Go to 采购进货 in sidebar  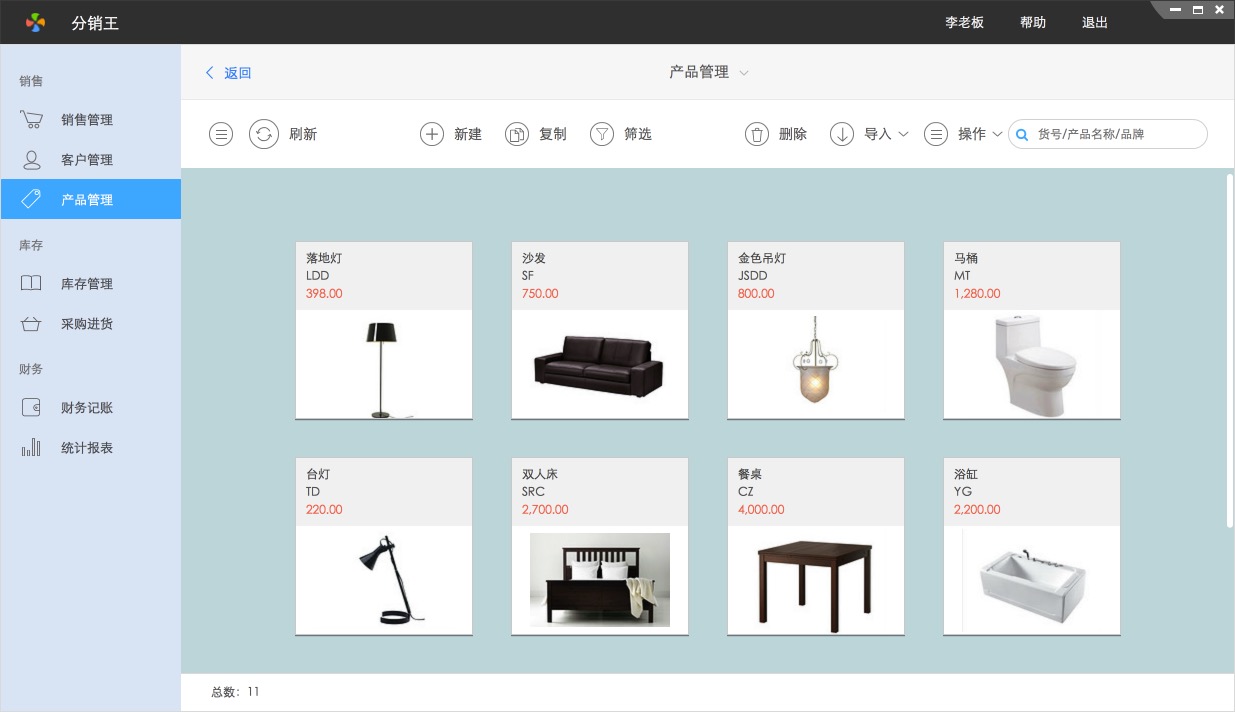point(86,324)
